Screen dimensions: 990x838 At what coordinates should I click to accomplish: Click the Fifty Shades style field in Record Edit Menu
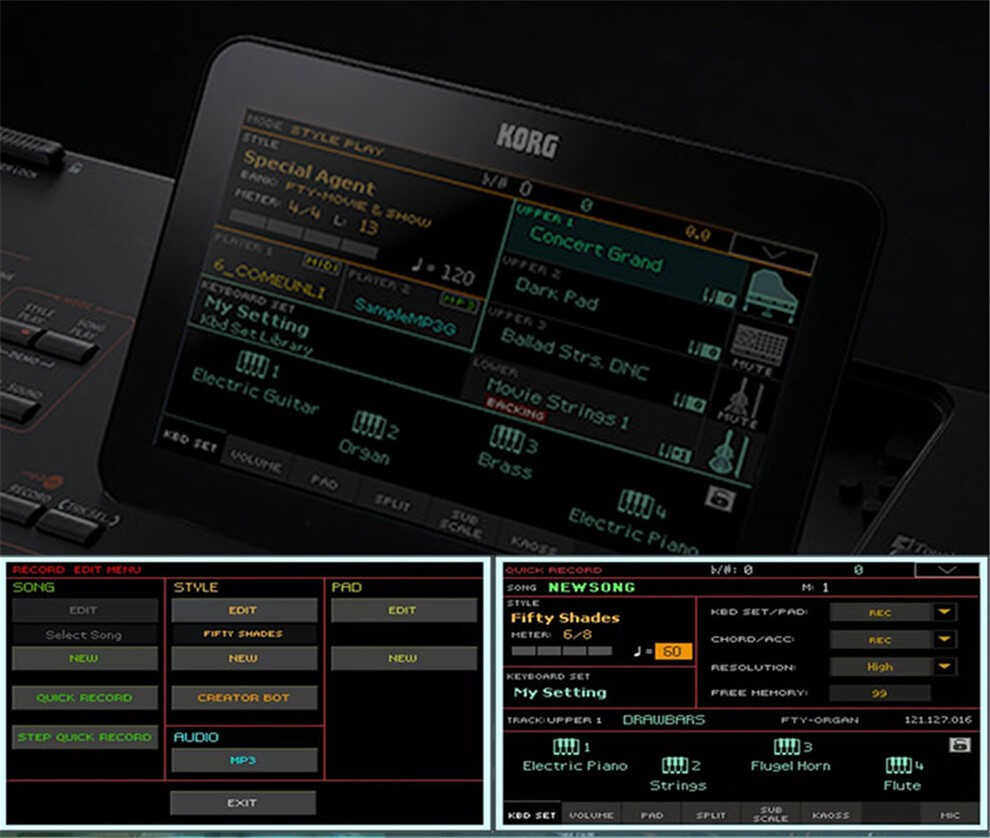[x=244, y=634]
